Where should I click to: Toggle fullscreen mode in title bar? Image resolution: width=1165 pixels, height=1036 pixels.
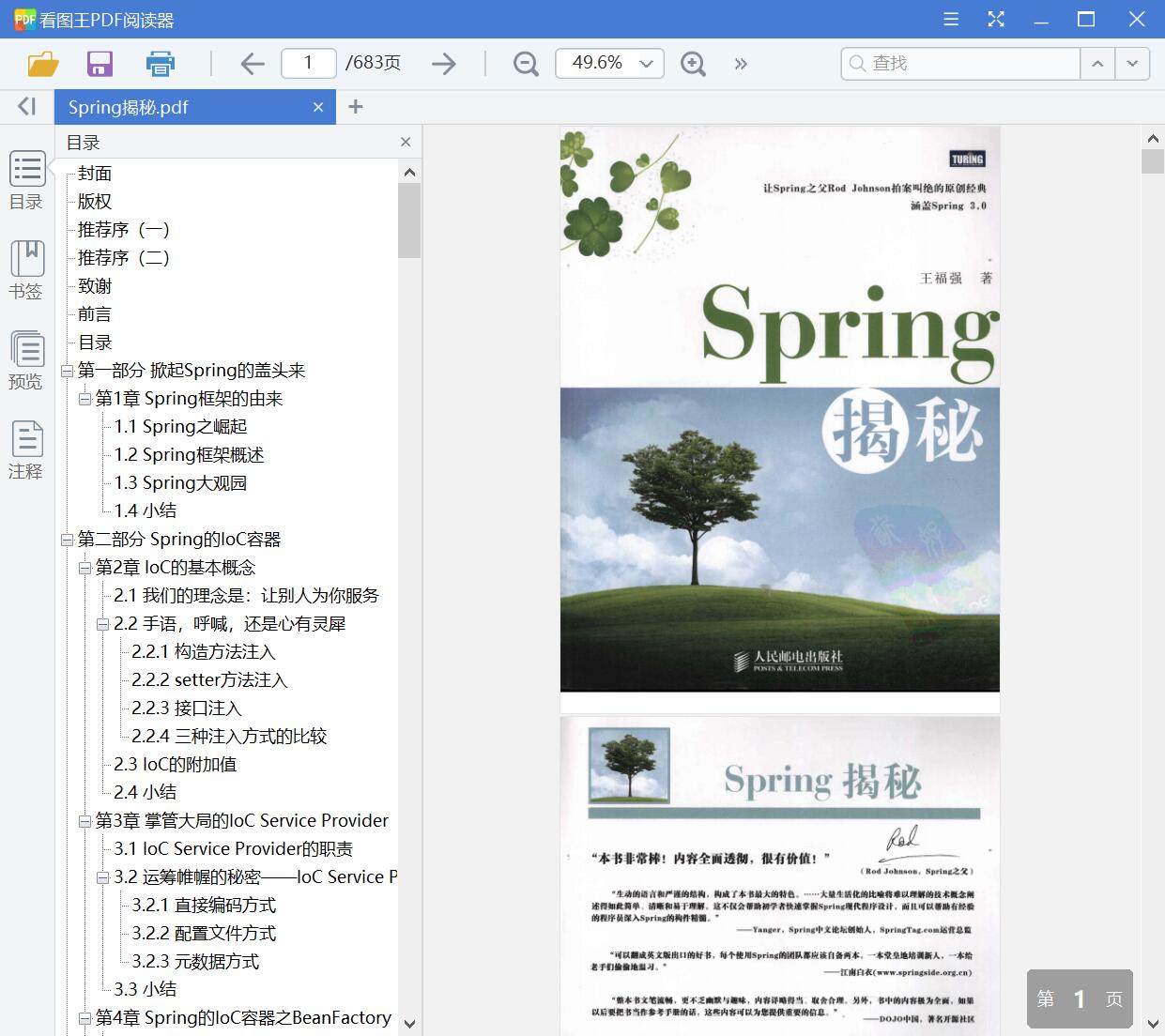(996, 19)
